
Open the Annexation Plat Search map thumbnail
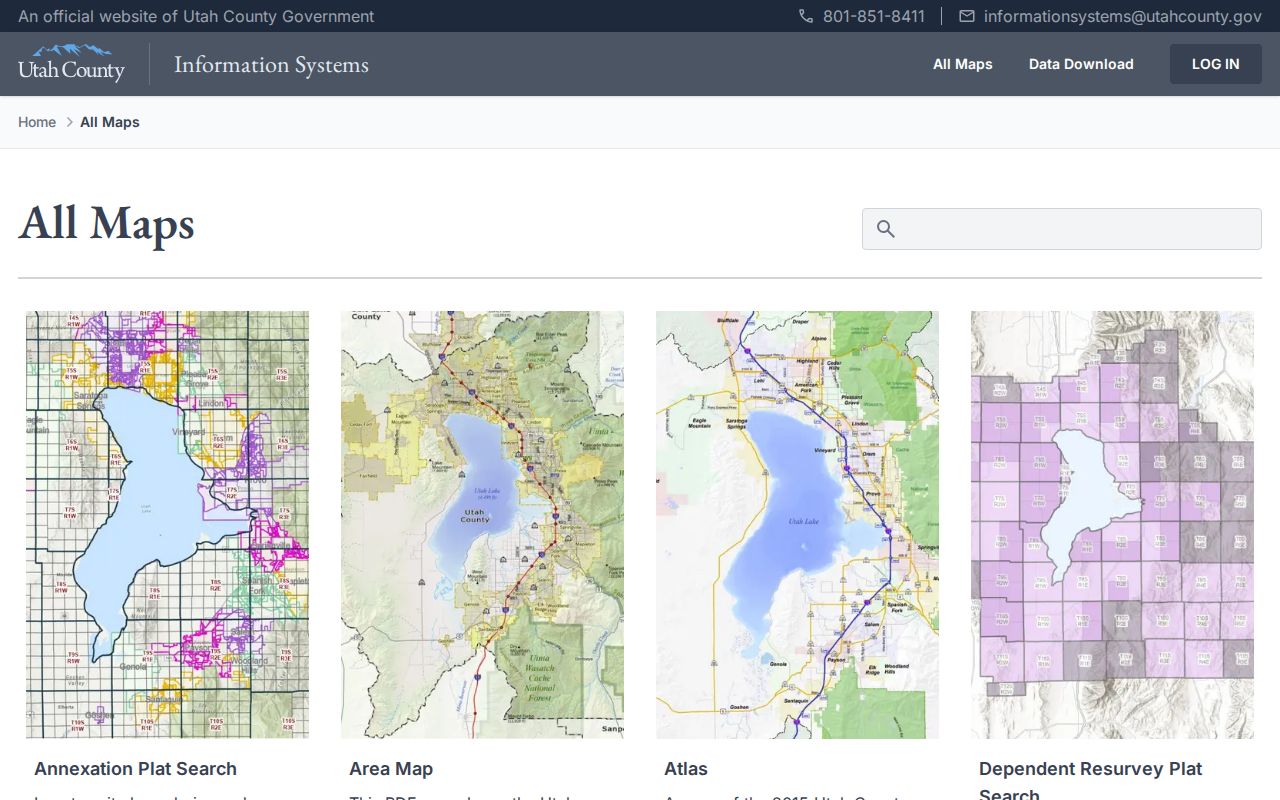(x=167, y=525)
